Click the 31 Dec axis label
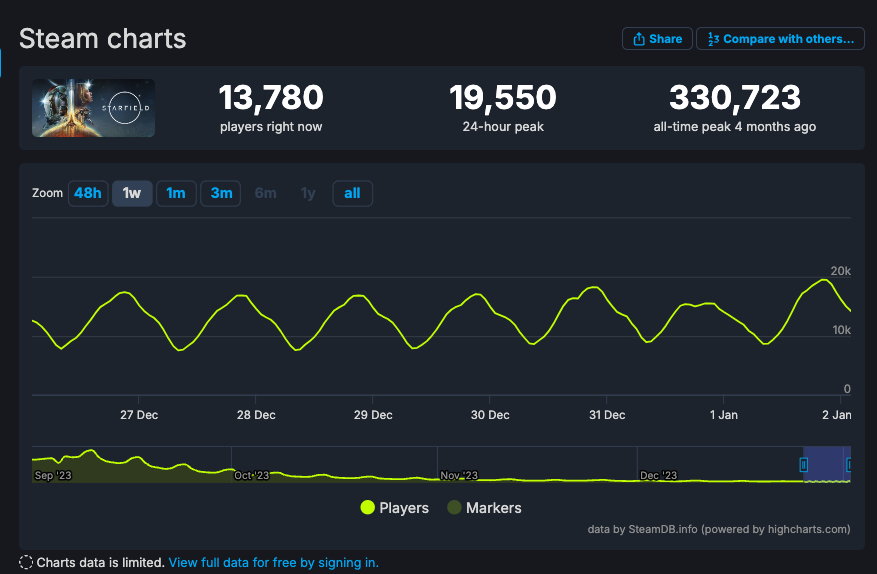This screenshot has width=877, height=574. pyautogui.click(x=607, y=415)
